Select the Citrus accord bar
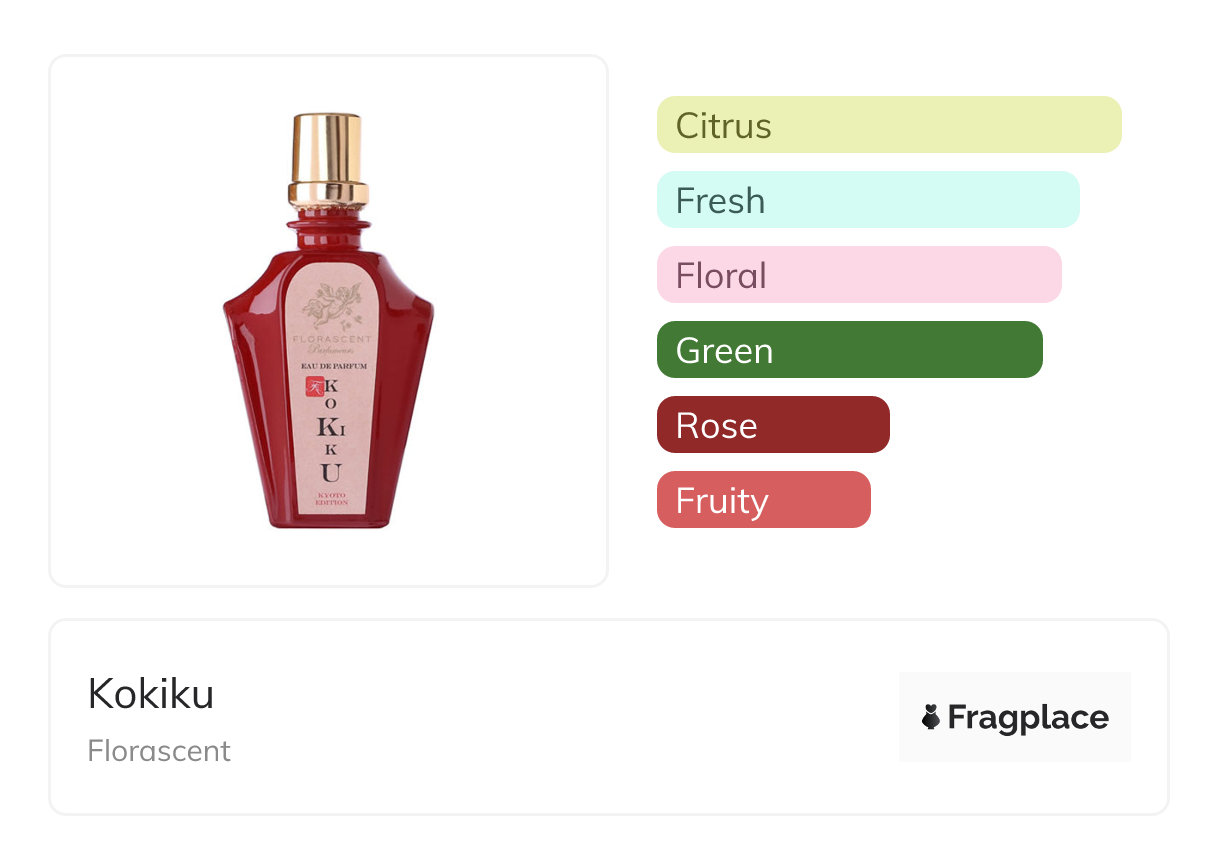1218x864 pixels. point(888,125)
